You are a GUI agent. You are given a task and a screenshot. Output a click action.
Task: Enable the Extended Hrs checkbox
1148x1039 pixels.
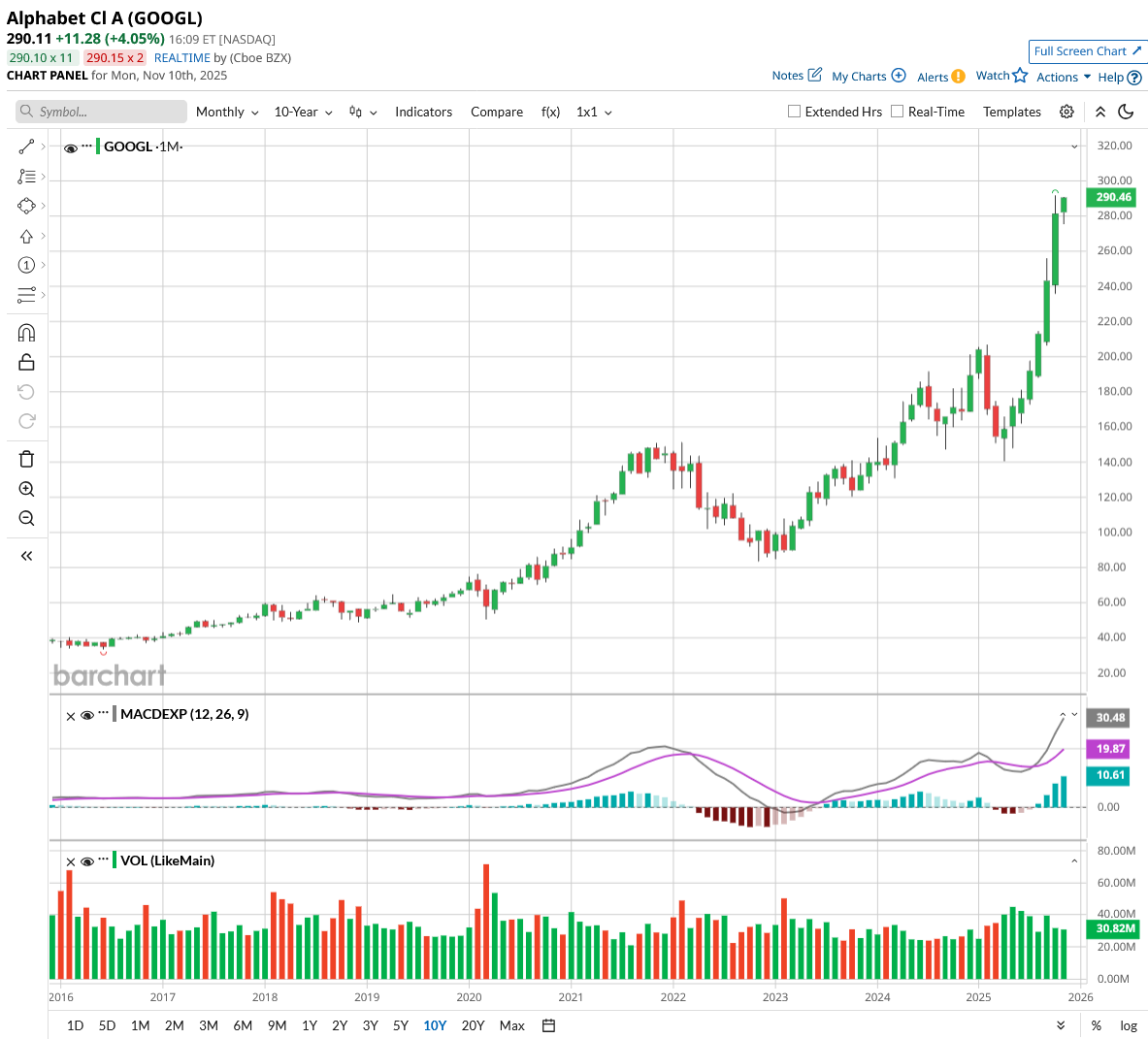pyautogui.click(x=794, y=112)
